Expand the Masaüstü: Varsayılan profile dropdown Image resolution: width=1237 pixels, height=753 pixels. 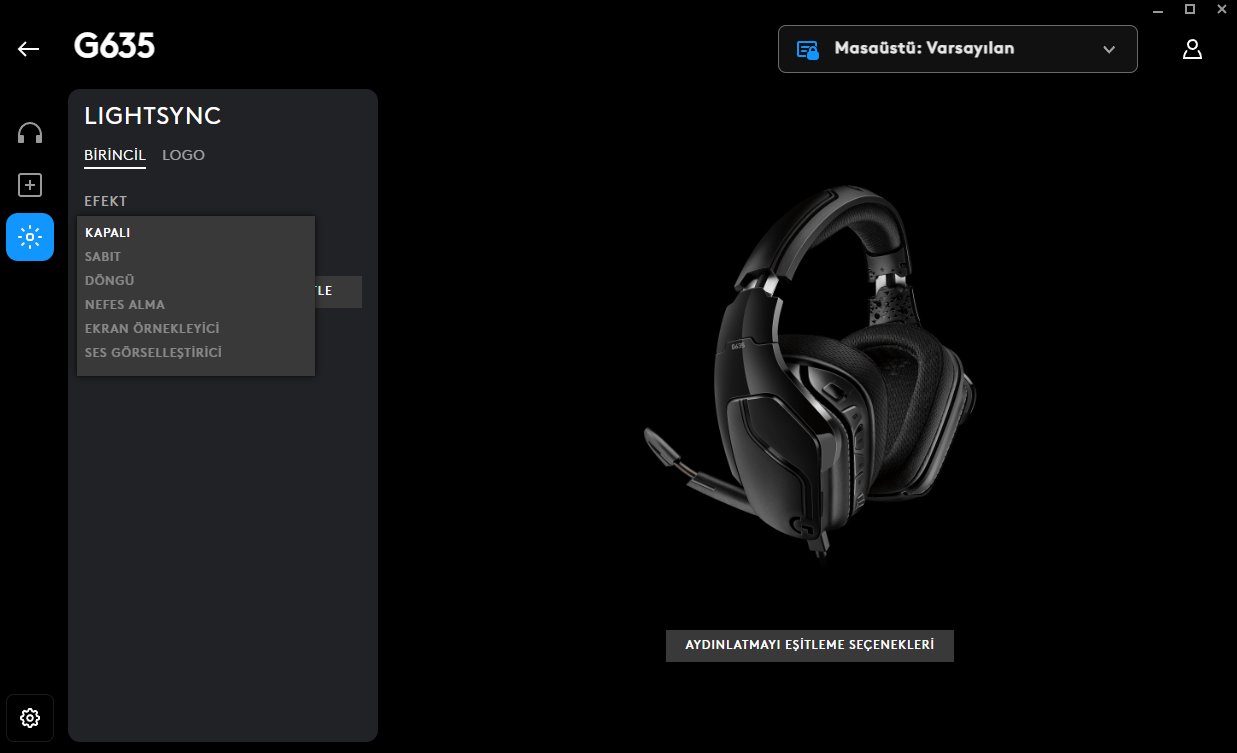click(957, 49)
